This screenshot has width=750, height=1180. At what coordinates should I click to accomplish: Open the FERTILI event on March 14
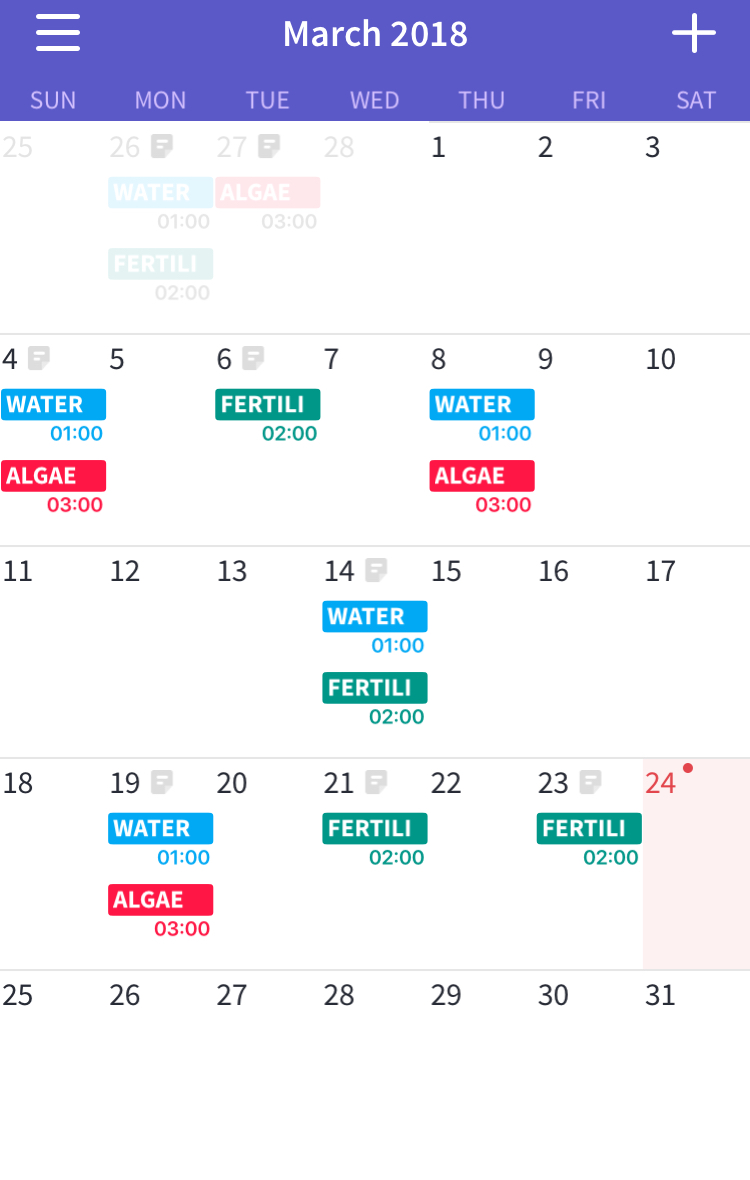(375, 688)
